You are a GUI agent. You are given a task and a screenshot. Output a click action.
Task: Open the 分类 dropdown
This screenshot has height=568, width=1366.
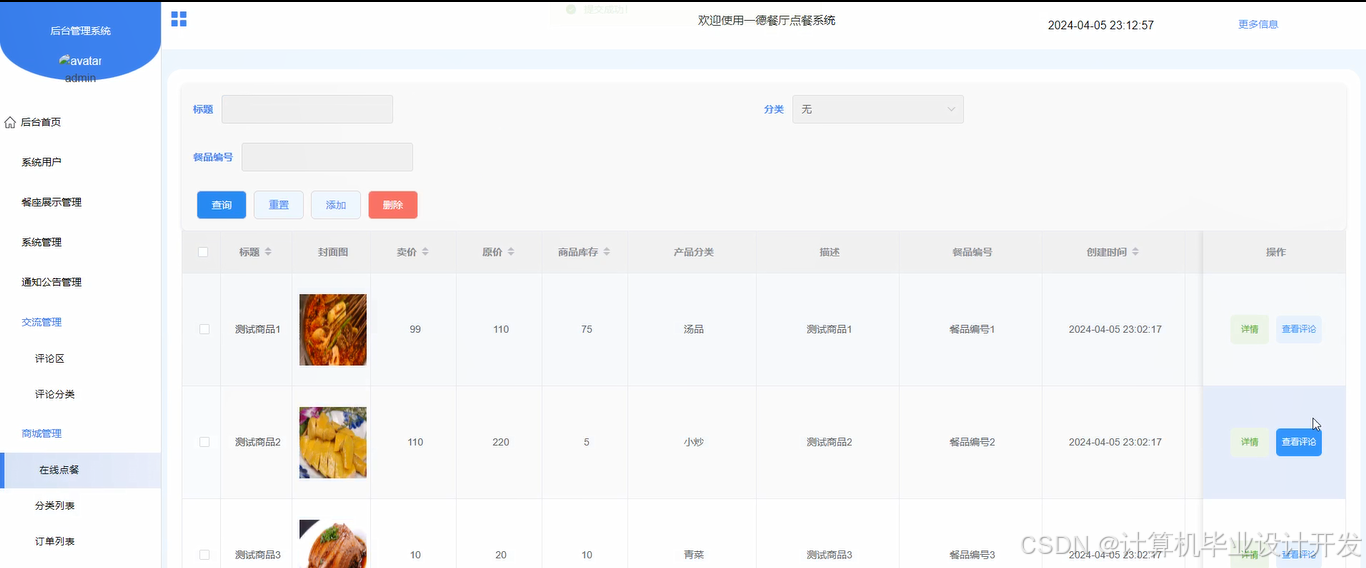(878, 109)
